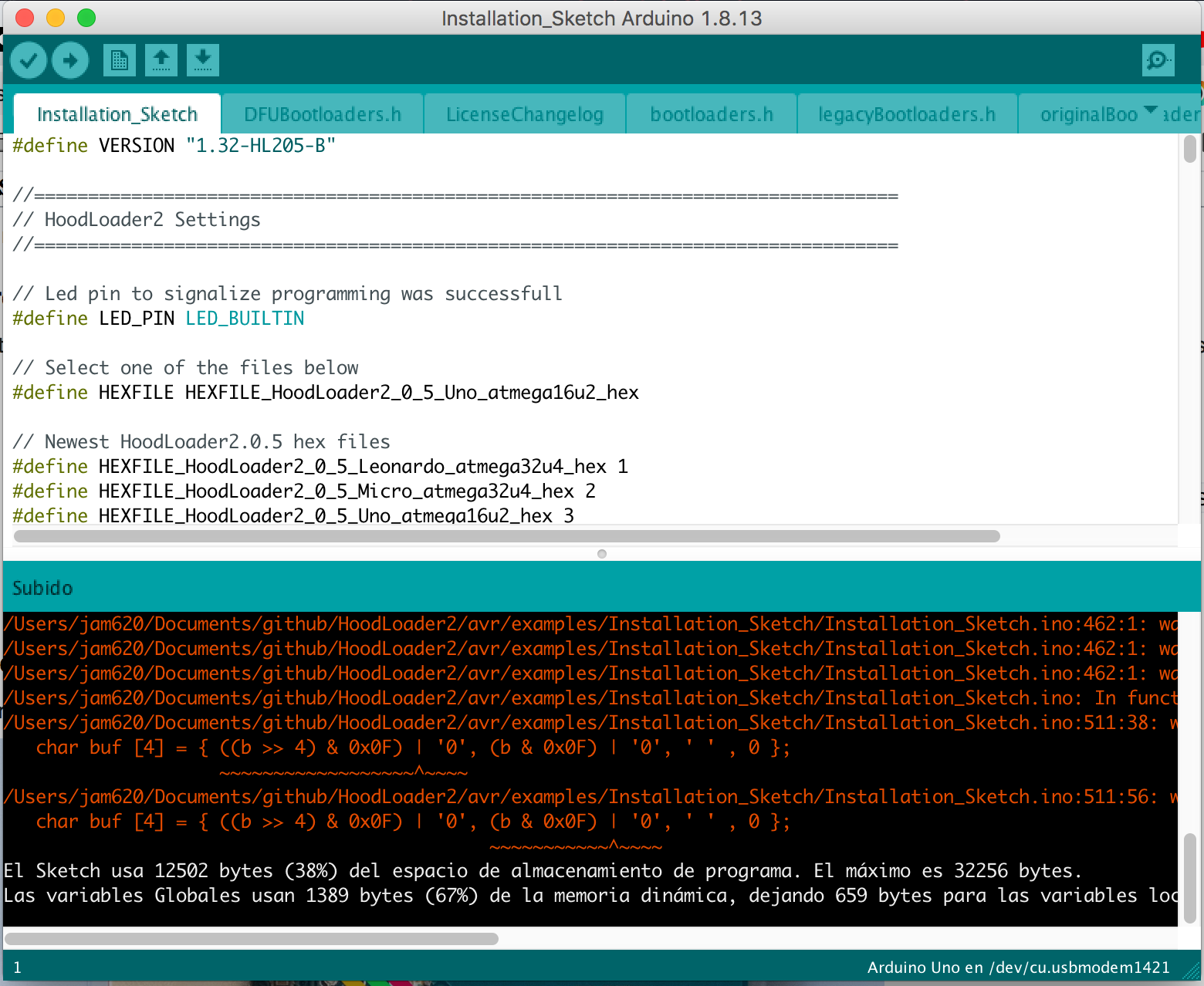Open the tab dropdown arrow
The width and height of the screenshot is (1204, 986).
[x=1150, y=110]
